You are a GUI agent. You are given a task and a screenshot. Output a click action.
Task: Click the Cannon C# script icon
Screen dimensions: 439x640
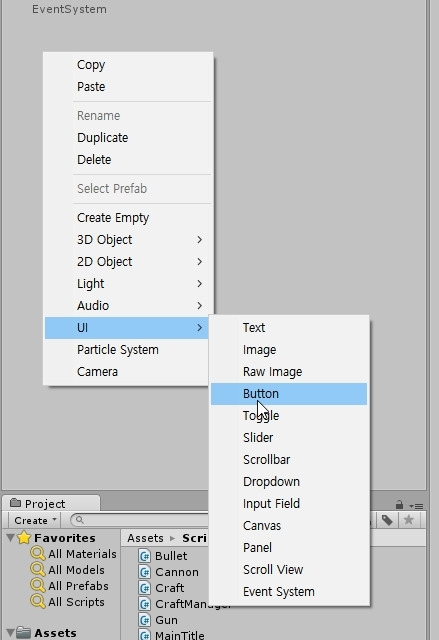pyautogui.click(x=144, y=572)
